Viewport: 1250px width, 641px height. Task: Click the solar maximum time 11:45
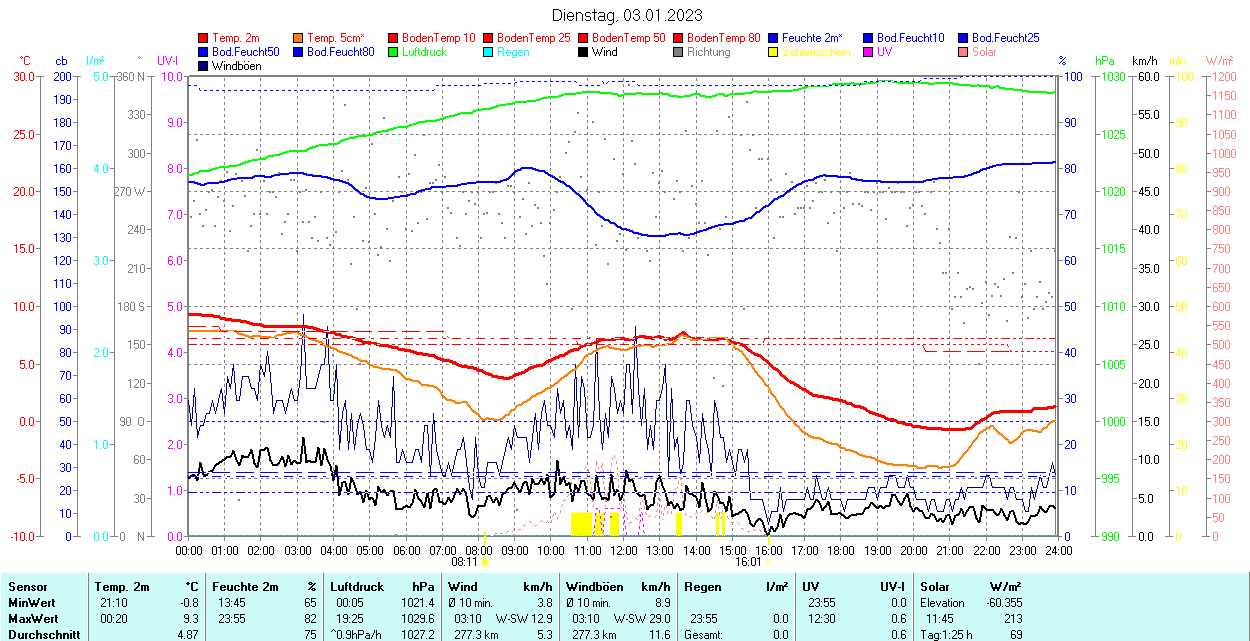pyautogui.click(x=940, y=619)
